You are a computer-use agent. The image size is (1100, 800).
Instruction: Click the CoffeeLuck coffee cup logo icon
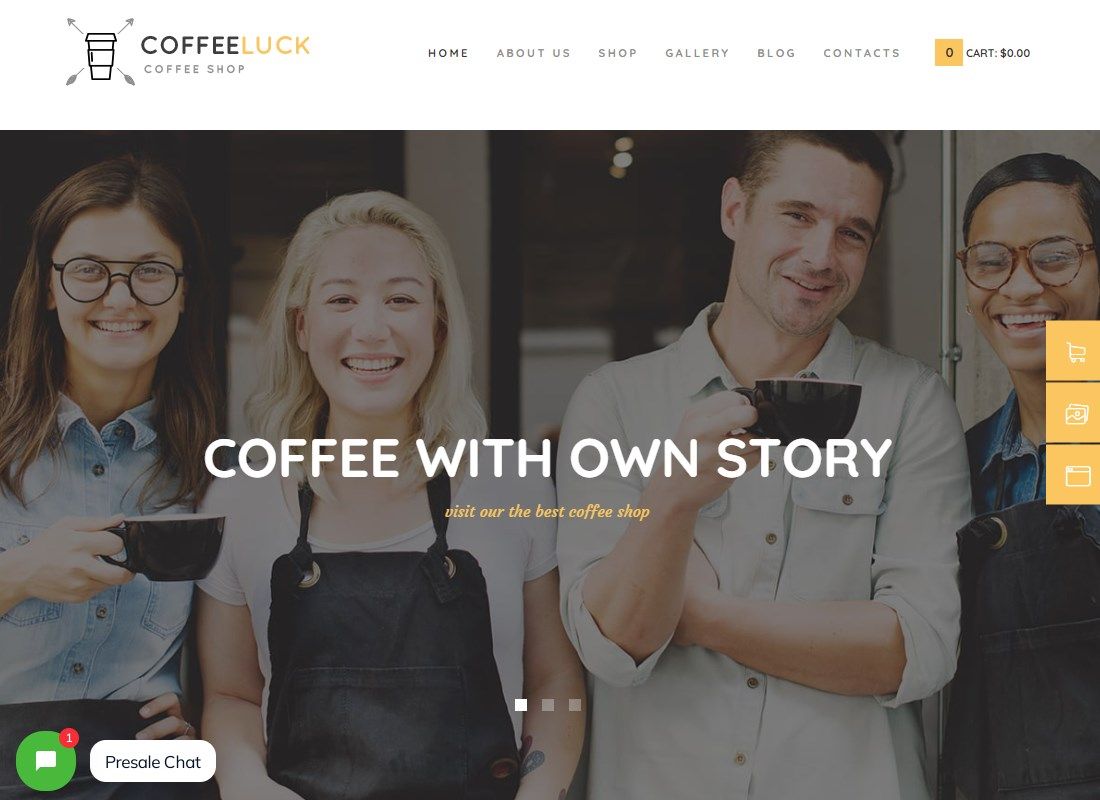click(100, 52)
